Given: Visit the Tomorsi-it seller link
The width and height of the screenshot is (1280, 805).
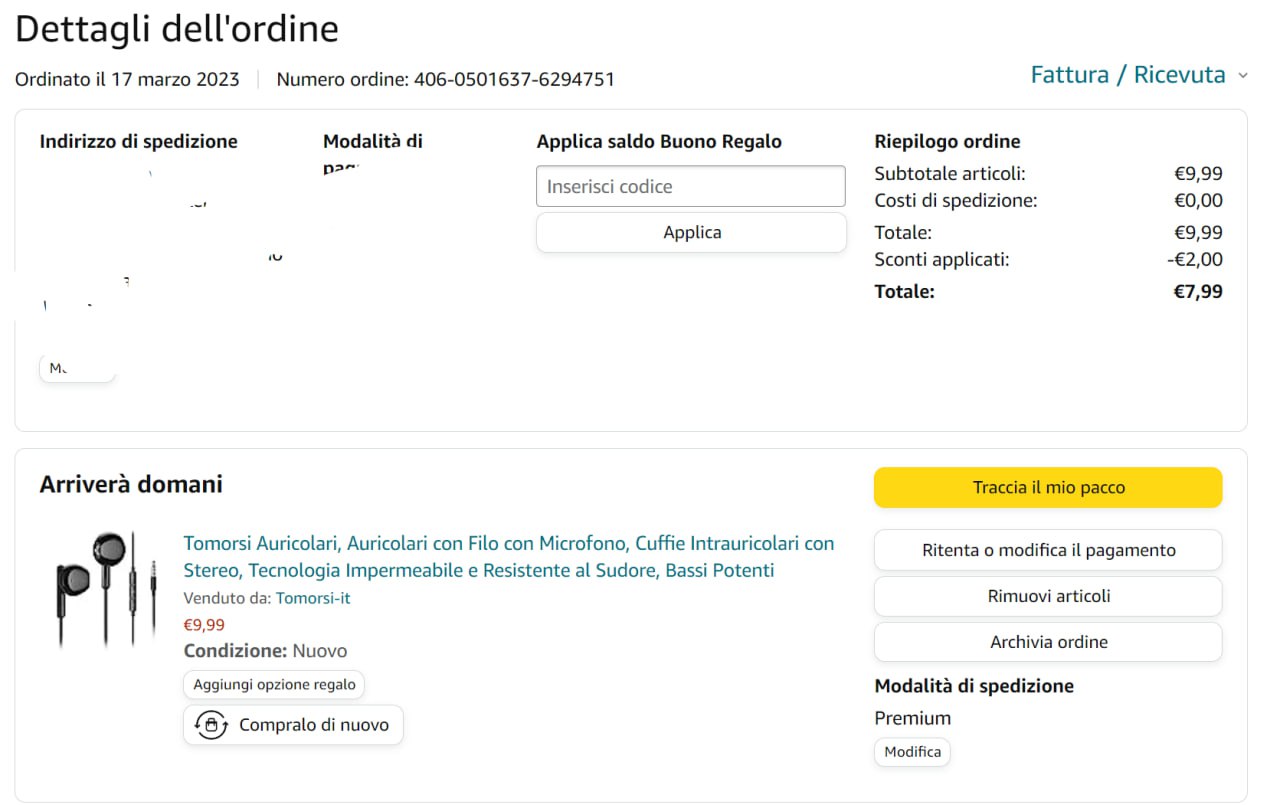Looking at the screenshot, I should click(x=313, y=598).
